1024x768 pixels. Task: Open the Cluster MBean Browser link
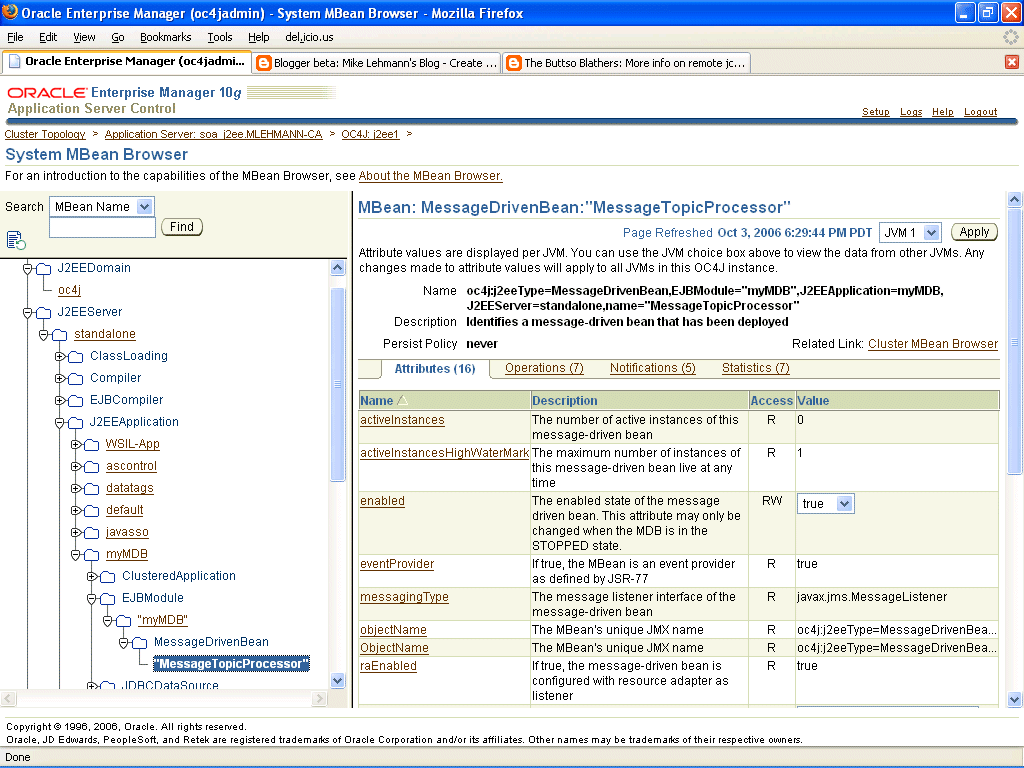pyautogui.click(x=933, y=344)
